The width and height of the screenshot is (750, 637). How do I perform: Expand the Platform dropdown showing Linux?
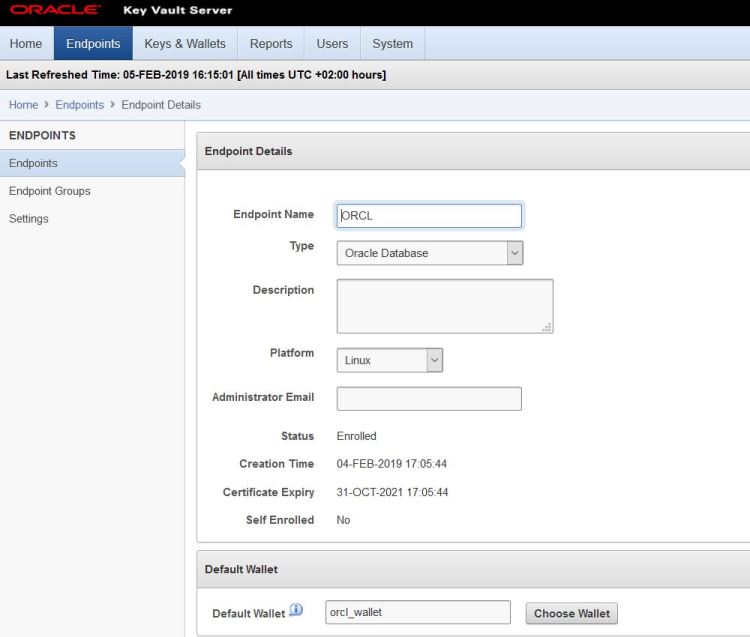(390, 360)
